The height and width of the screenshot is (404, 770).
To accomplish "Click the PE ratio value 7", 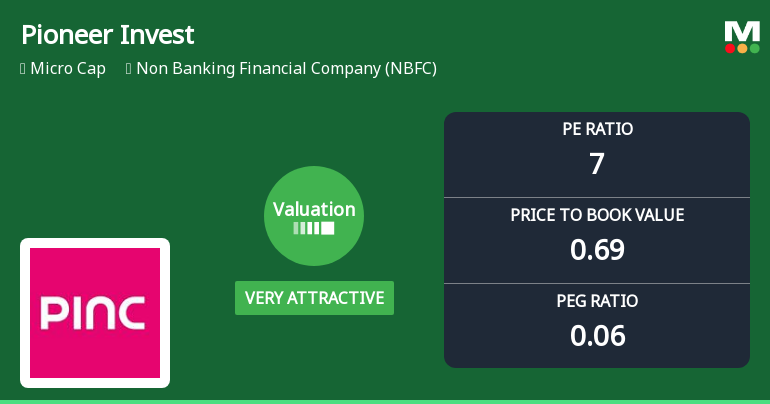I will 597,163.
